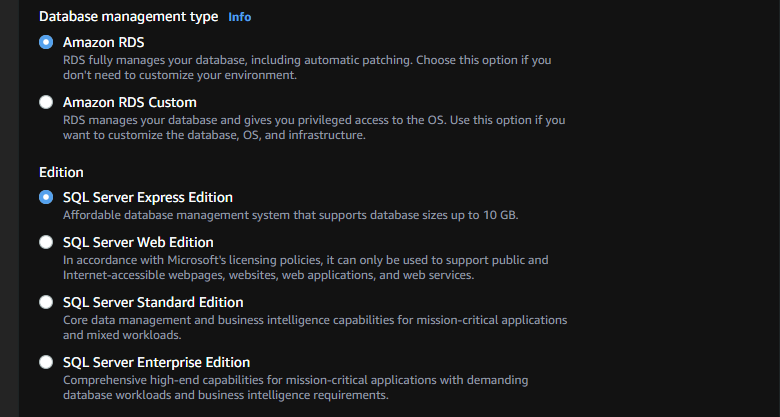The image size is (780, 417).
Task: Choose SQL Server Standard Edition radio button
Action: (46, 302)
